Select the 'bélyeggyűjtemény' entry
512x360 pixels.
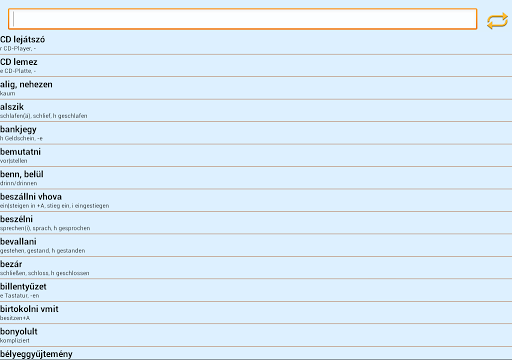coord(256,353)
